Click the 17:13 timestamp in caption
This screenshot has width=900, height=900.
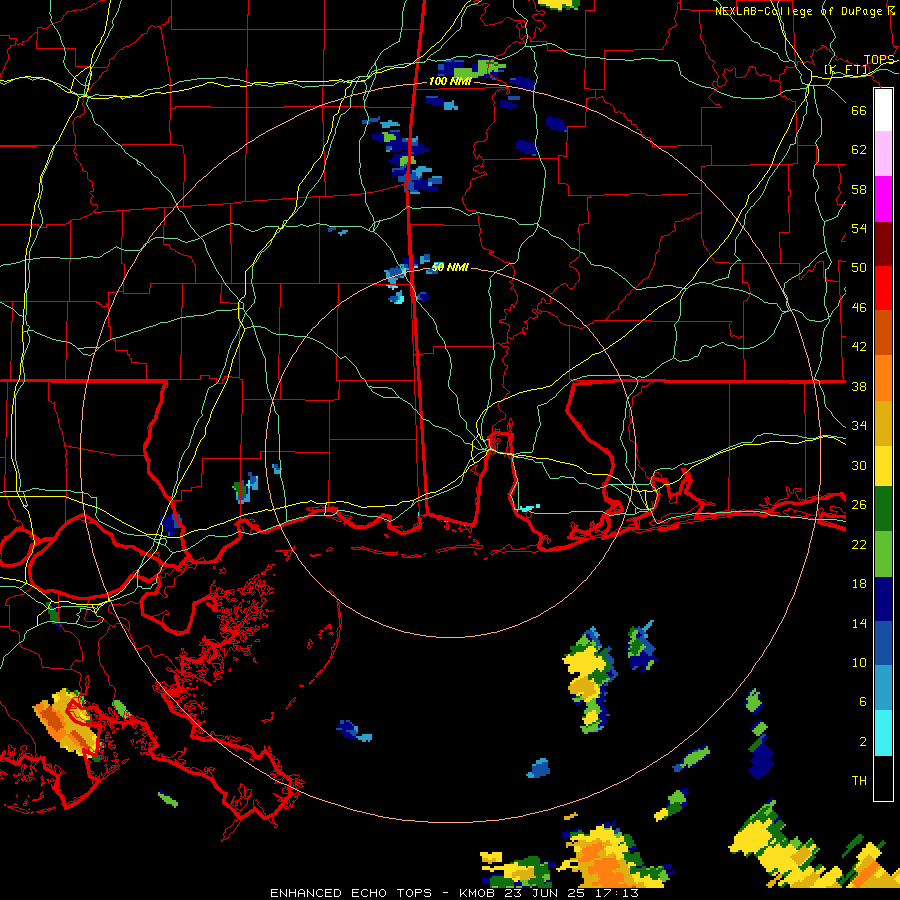617,893
